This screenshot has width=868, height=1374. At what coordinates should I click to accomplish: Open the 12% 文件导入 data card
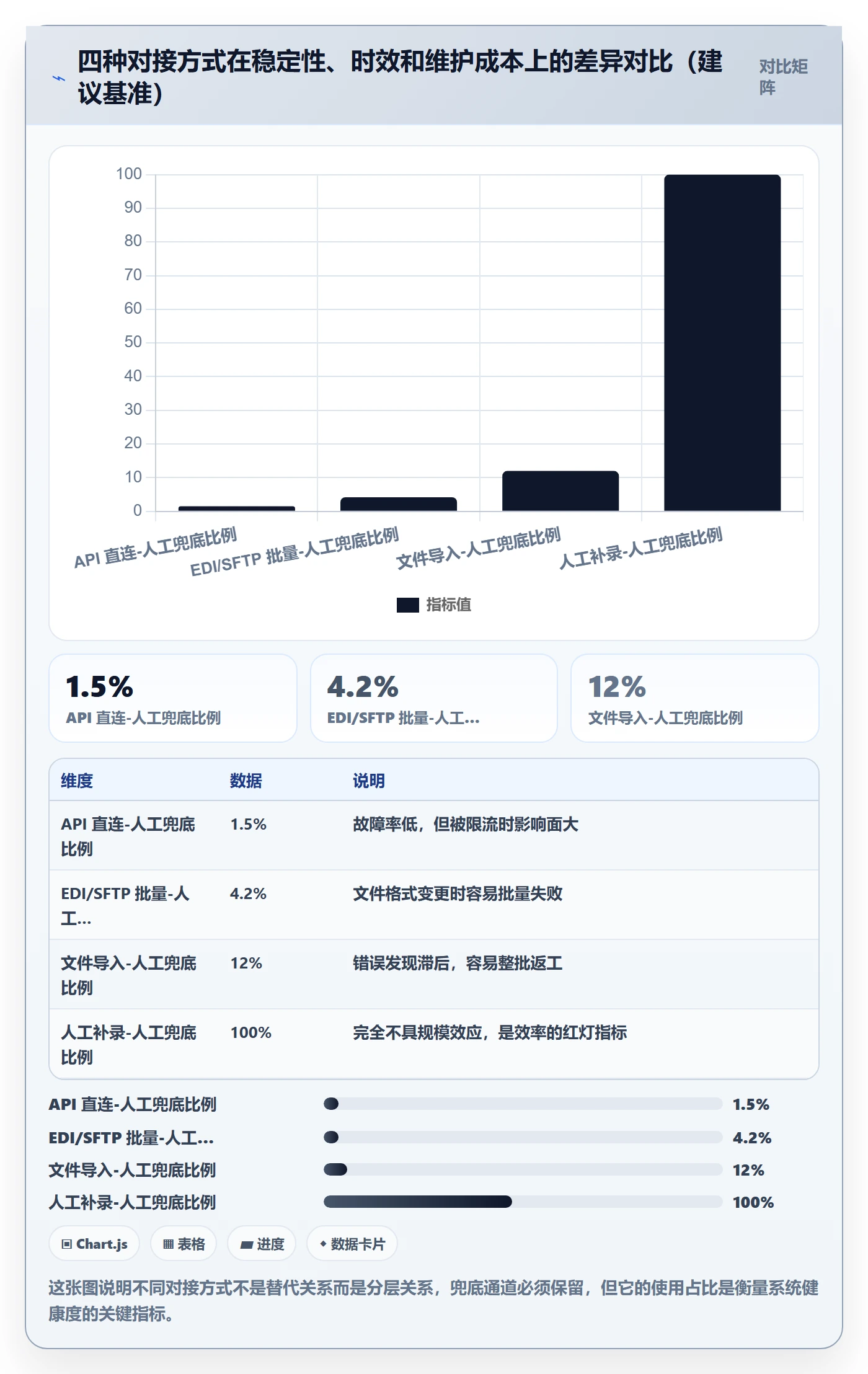(x=695, y=698)
